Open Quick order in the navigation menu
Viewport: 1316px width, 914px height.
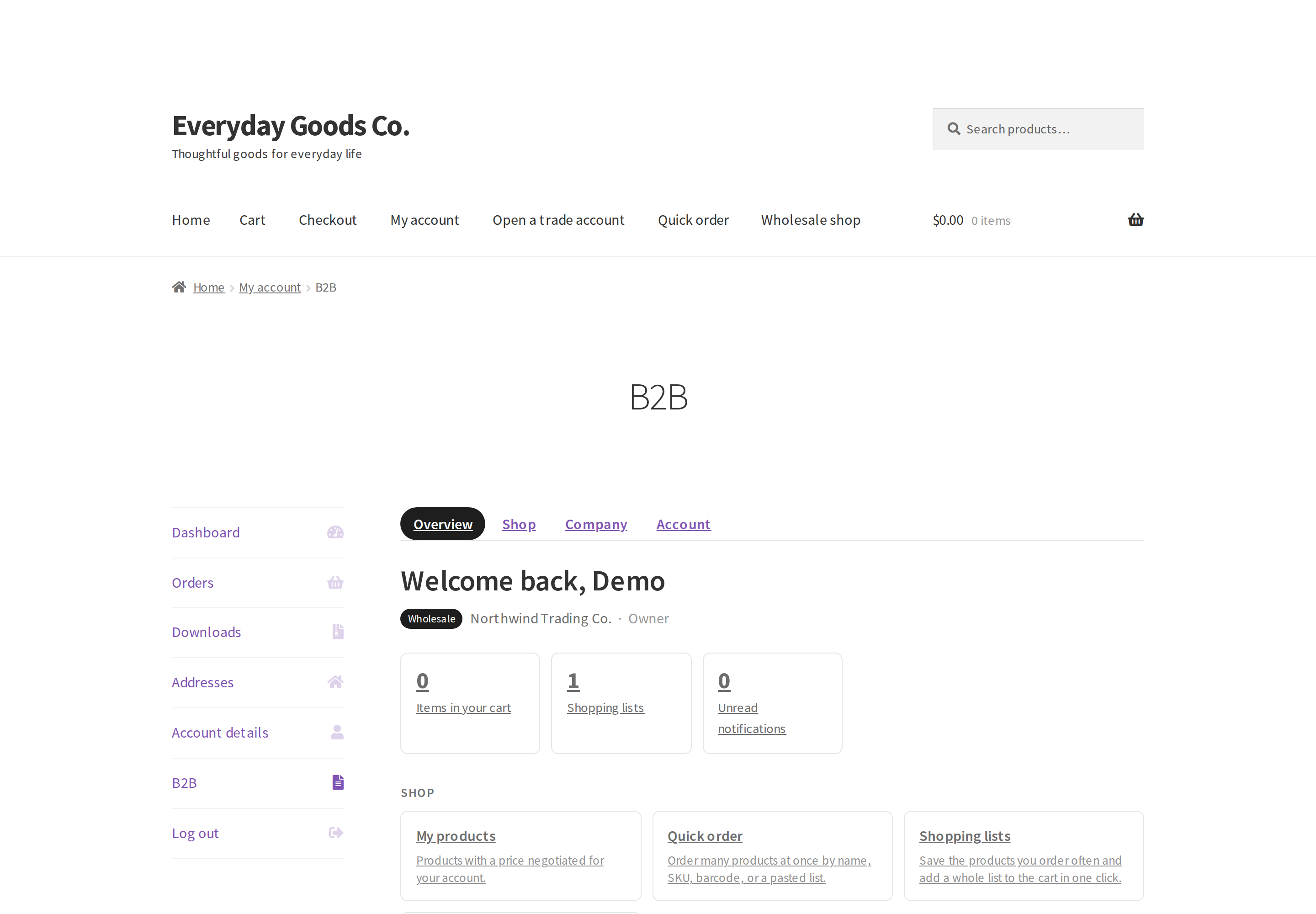[x=693, y=220]
